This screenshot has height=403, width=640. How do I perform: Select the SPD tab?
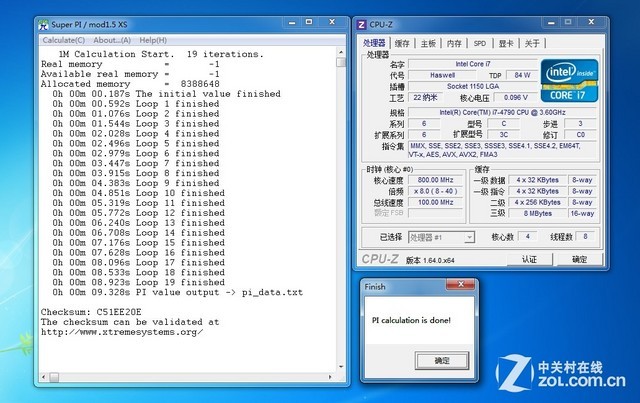[480, 43]
